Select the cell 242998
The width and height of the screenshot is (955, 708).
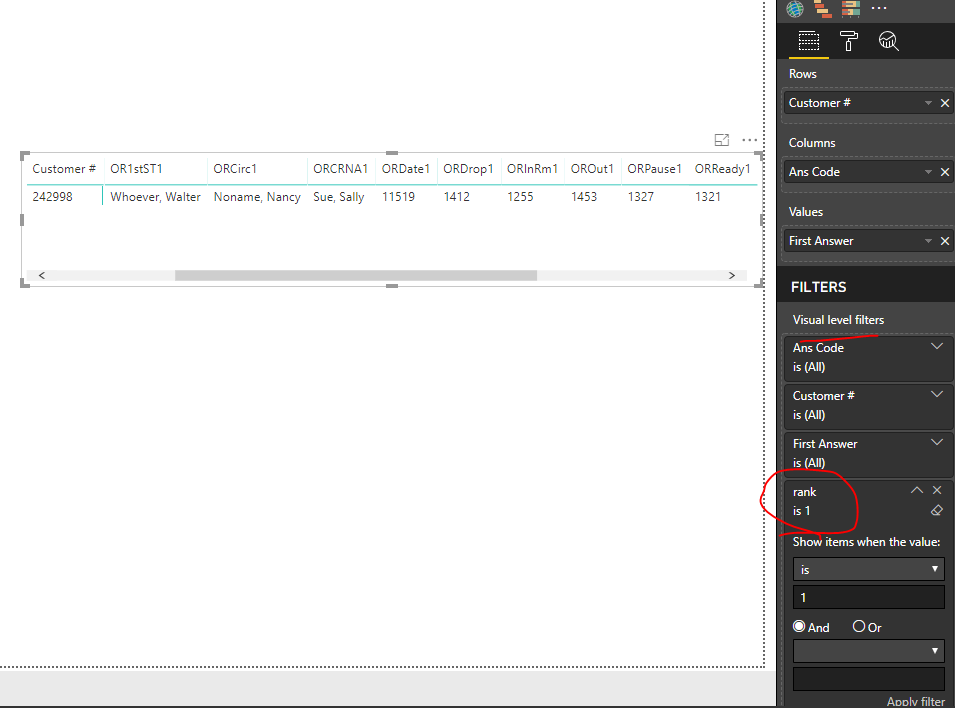[52, 197]
